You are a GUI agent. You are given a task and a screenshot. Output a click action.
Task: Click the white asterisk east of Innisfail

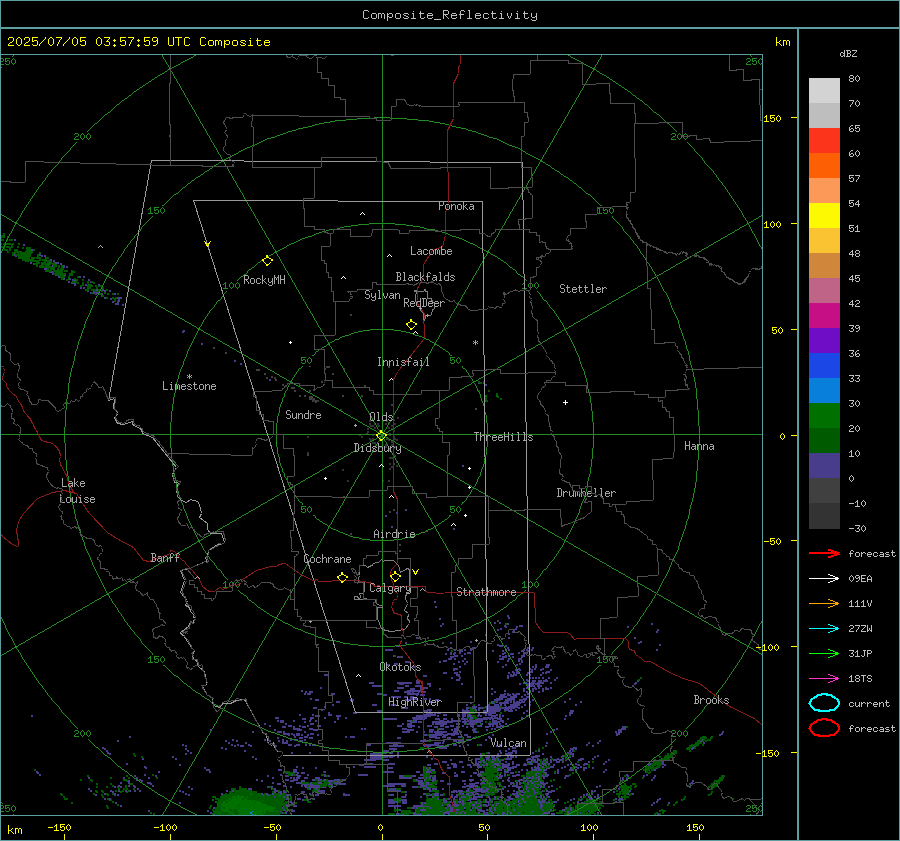click(x=475, y=343)
